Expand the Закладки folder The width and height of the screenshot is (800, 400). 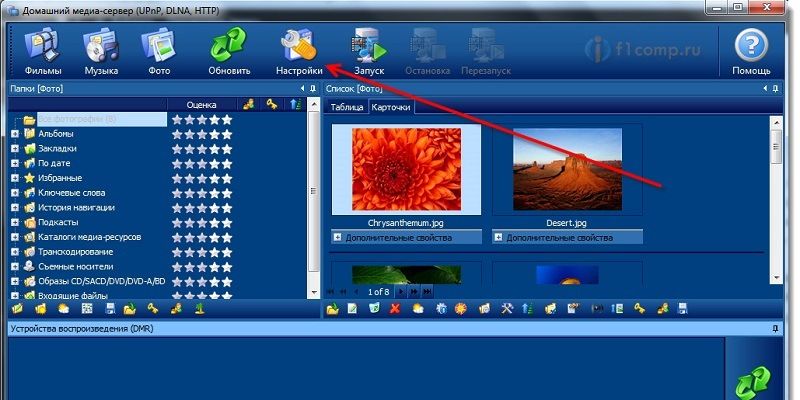15,149
